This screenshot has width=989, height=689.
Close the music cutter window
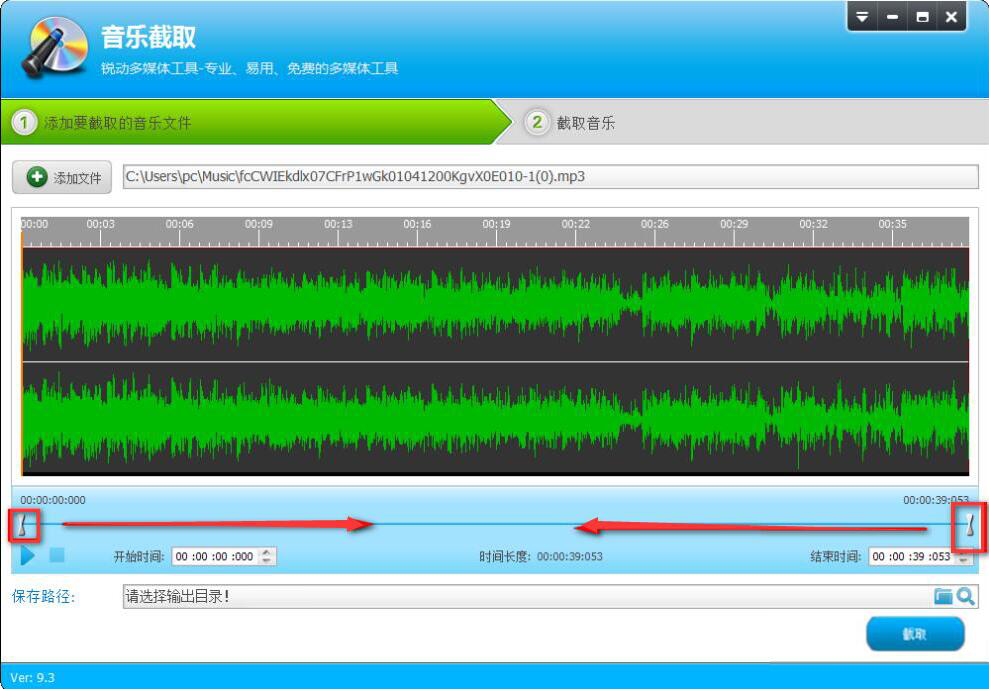point(951,17)
